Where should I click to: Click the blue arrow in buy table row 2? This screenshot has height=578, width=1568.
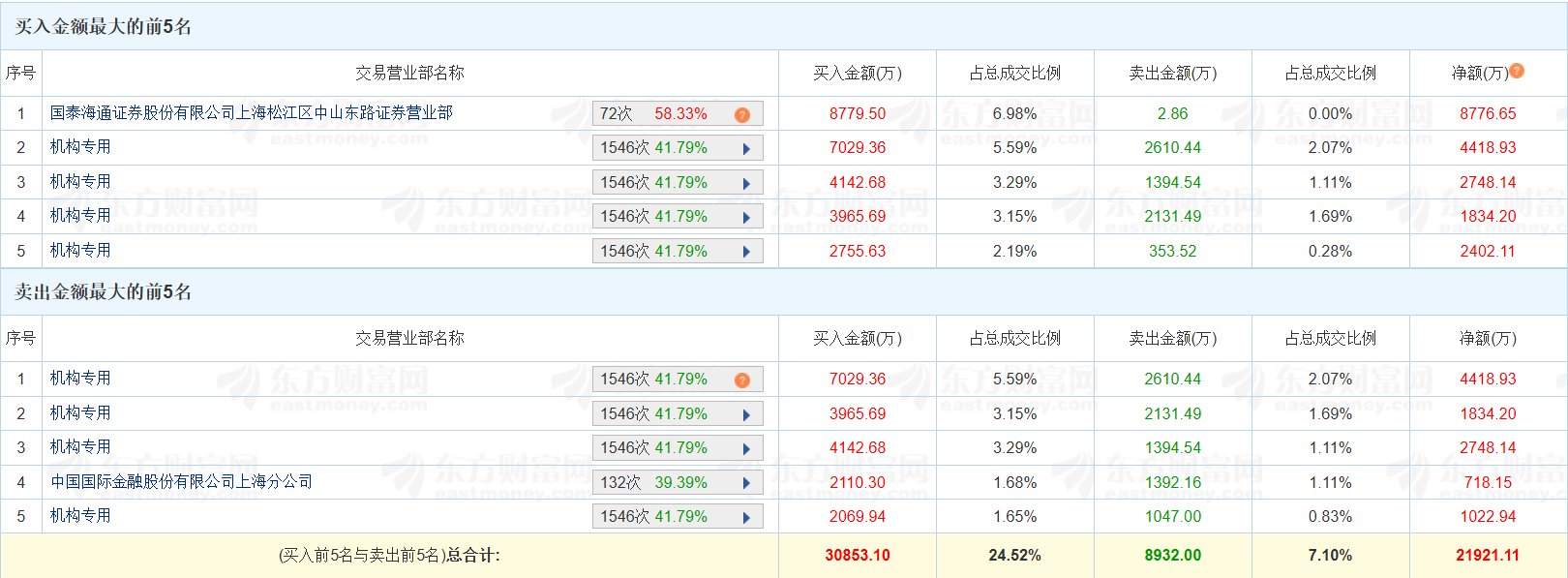click(746, 149)
